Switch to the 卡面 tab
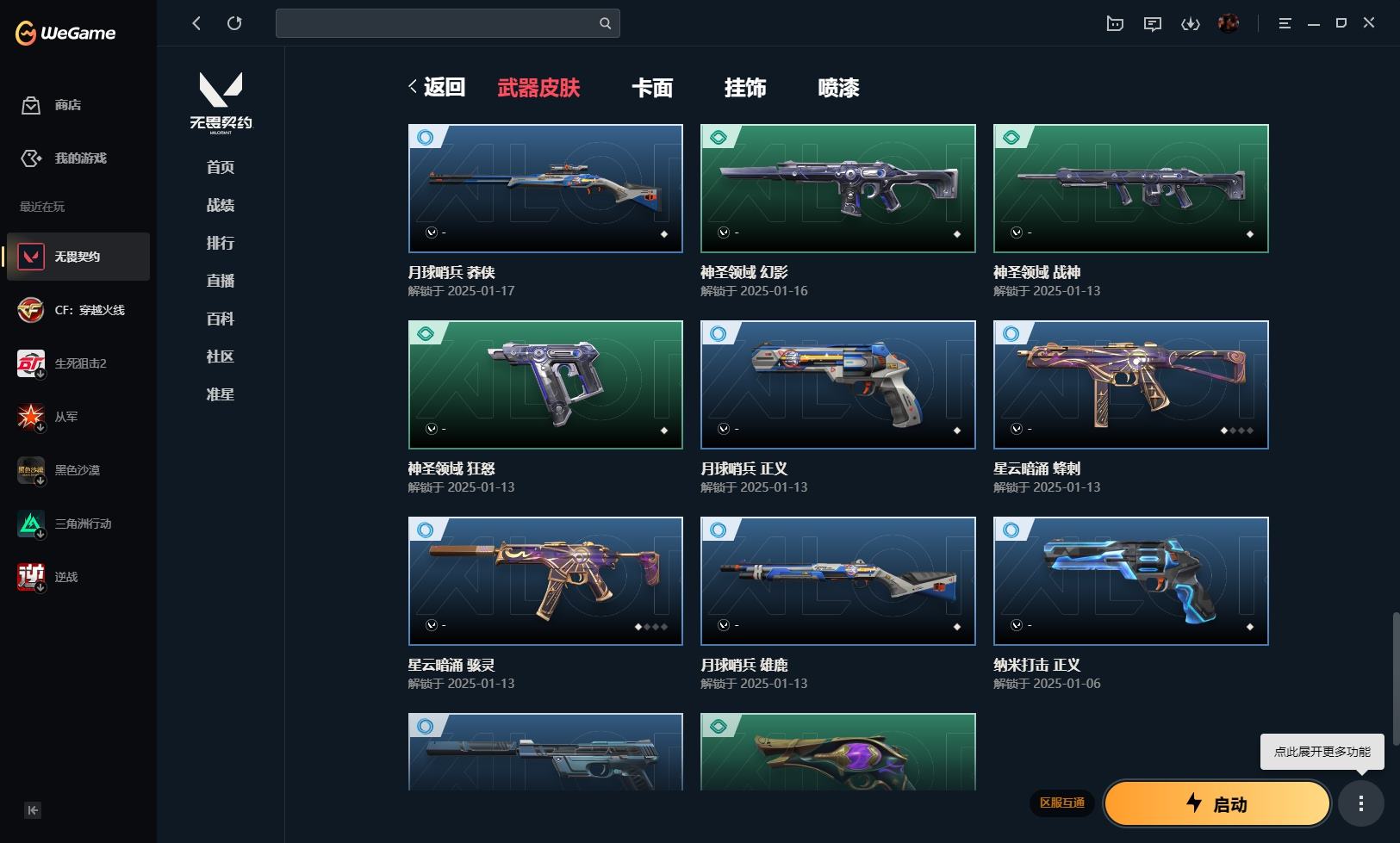Image resolution: width=1400 pixels, height=843 pixels. (x=652, y=88)
